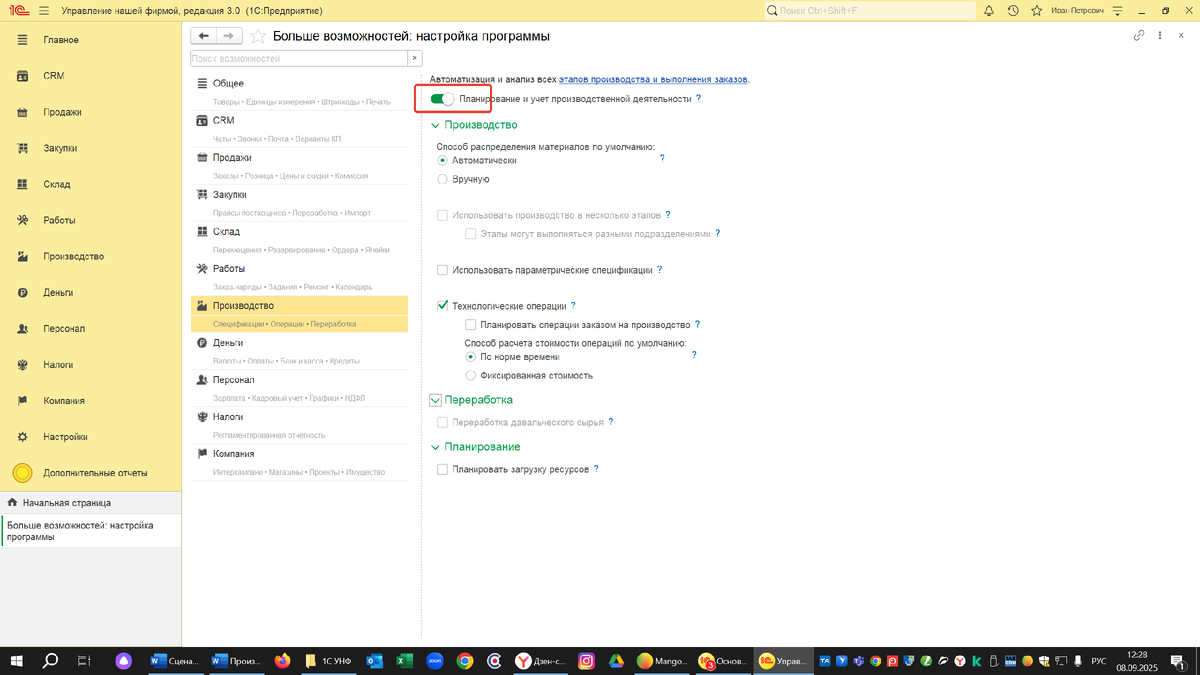Screen dimensions: 1200x675
Task: Open Производство in the yellow navigation panel
Action: pos(73,256)
